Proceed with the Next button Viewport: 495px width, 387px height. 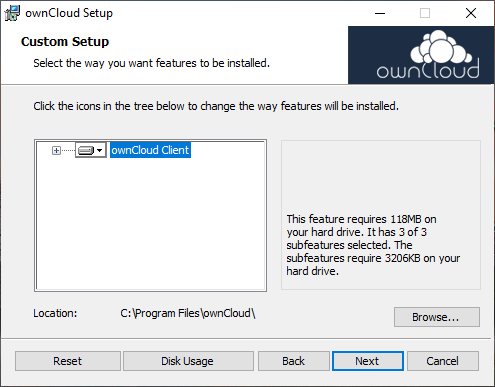pyautogui.click(x=368, y=361)
